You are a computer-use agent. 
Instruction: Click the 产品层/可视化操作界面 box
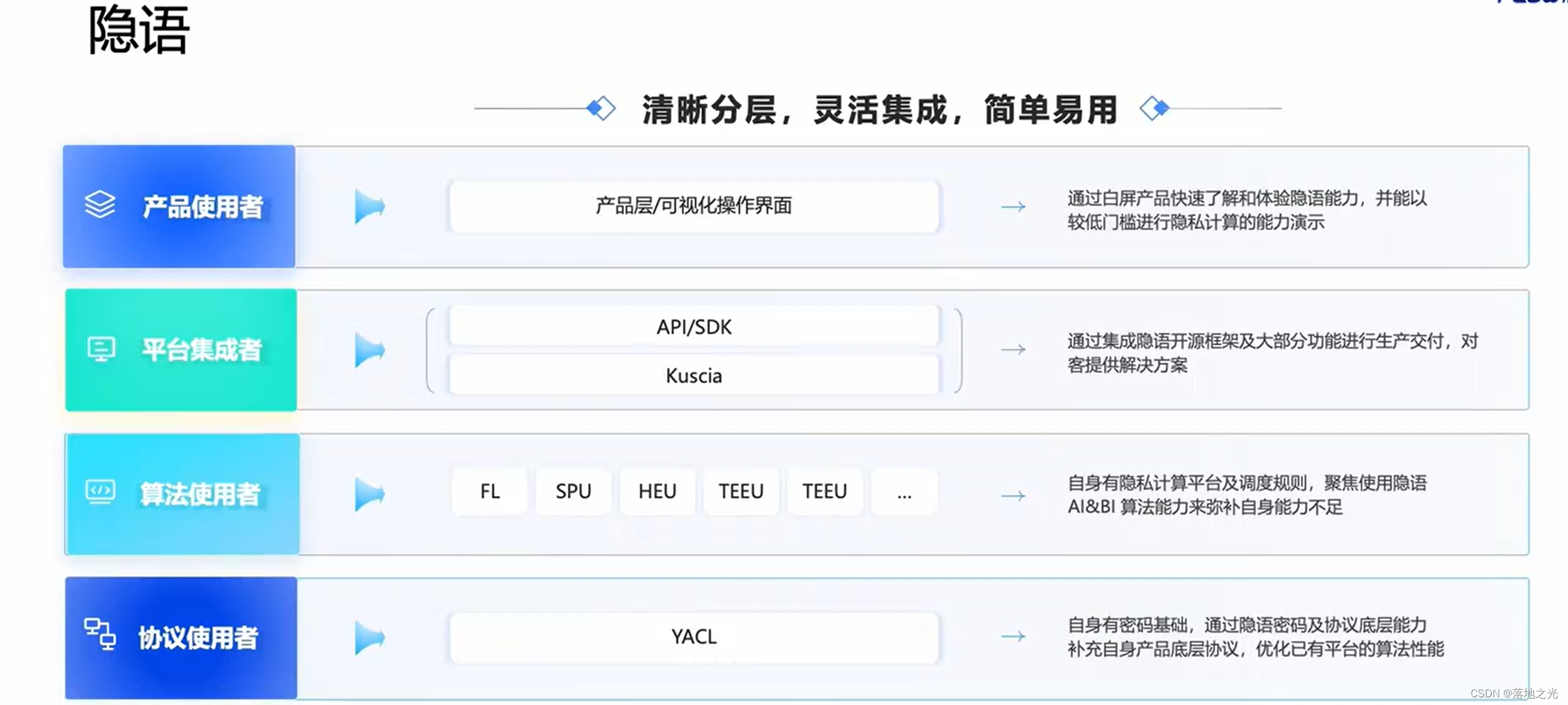coord(694,206)
